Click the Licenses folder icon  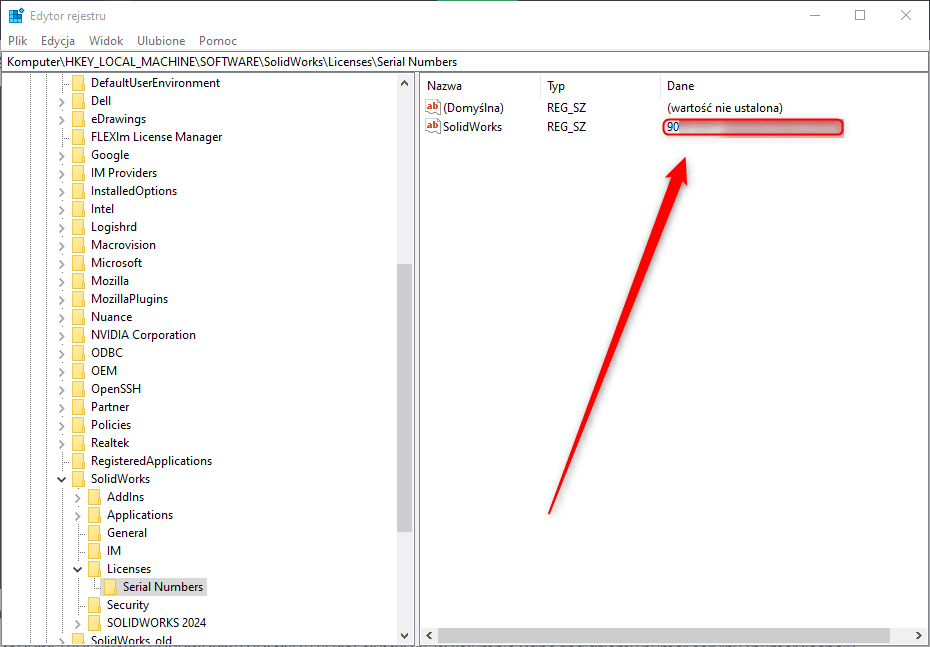point(94,569)
